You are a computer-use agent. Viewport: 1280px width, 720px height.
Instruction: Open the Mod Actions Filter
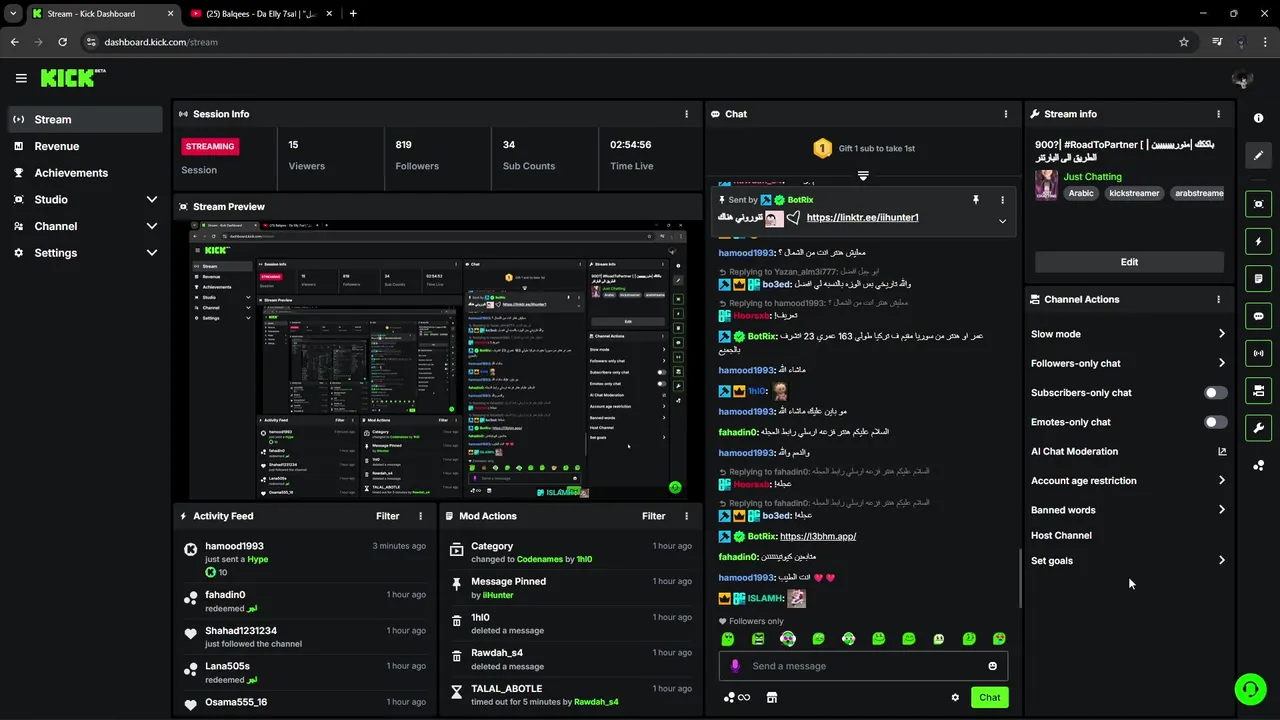pos(654,516)
